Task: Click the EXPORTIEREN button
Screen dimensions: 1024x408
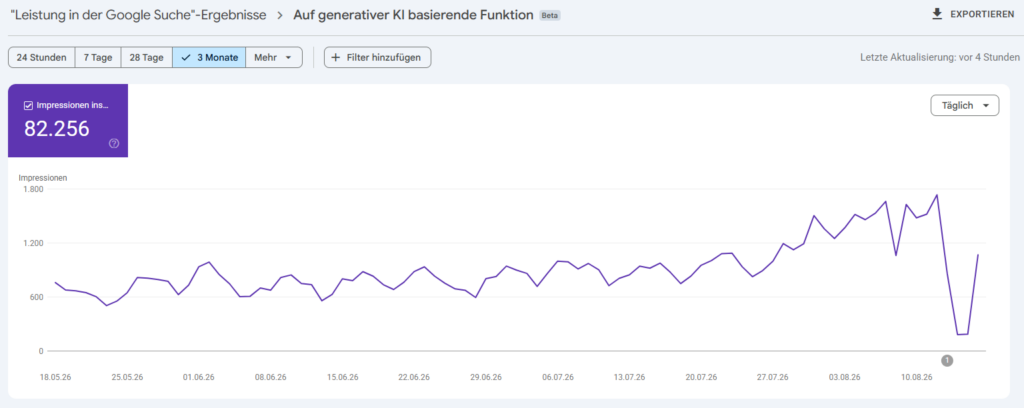Action: 973,14
